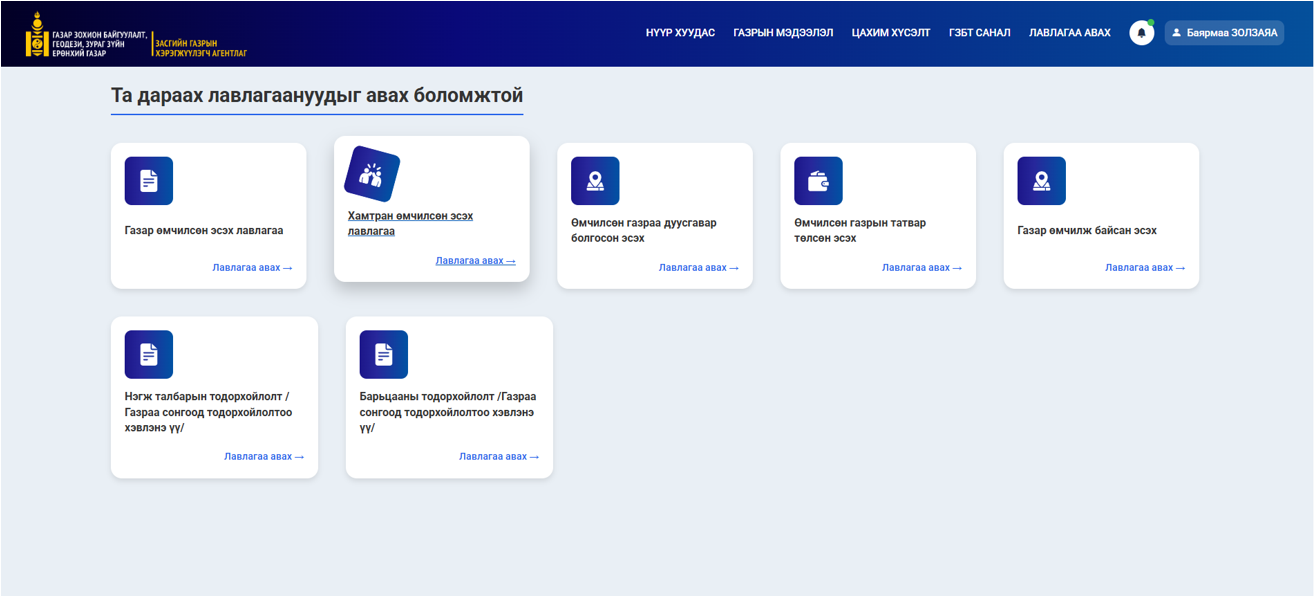Select ЛАВЛАГАА АВАХ in top navigation
This screenshot has width=1314, height=597.
1069,33
